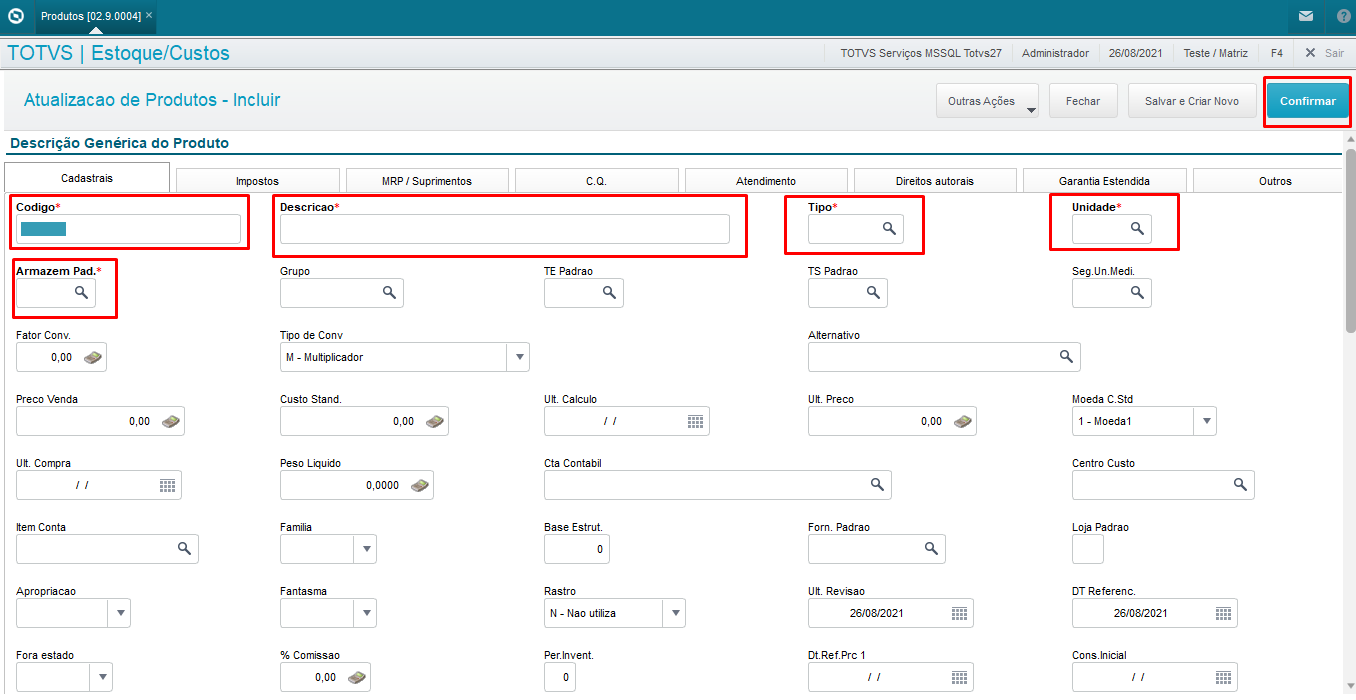Image resolution: width=1356 pixels, height=700 pixels.
Task: Open the Armazem Pad. lookup magnifier
Action: [81, 293]
